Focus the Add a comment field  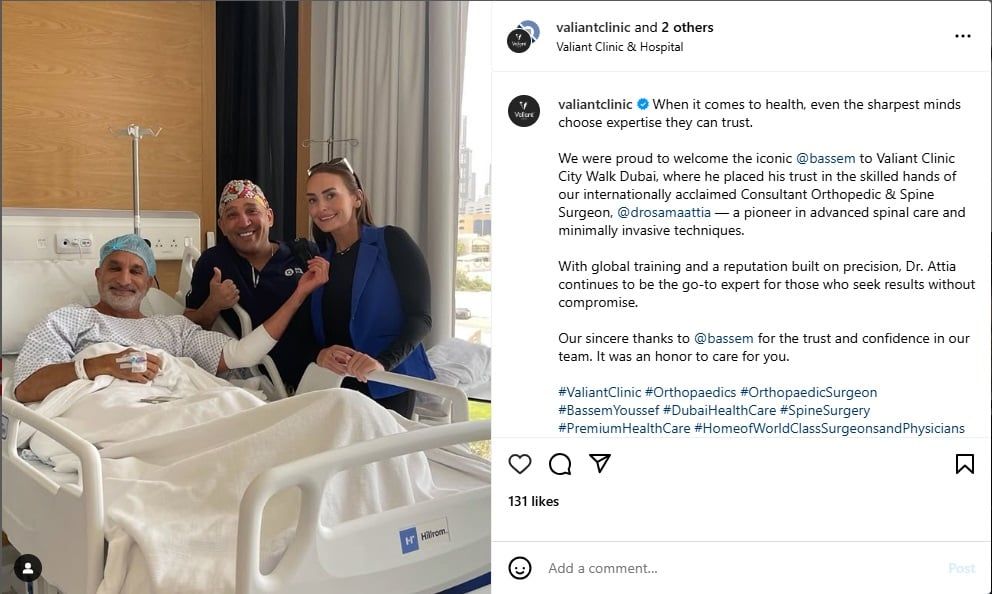[x=740, y=568]
